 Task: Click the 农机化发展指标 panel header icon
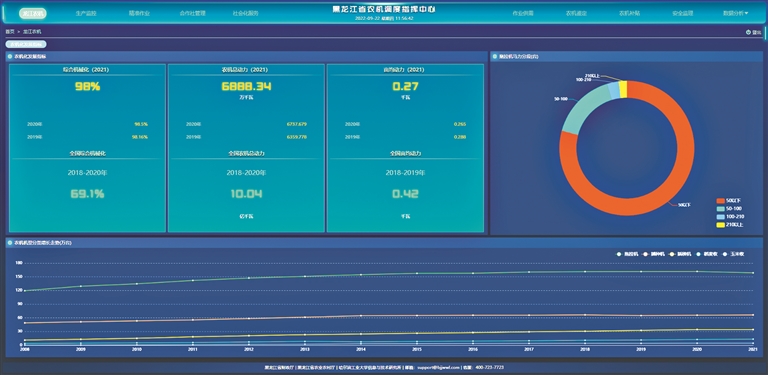(10, 56)
